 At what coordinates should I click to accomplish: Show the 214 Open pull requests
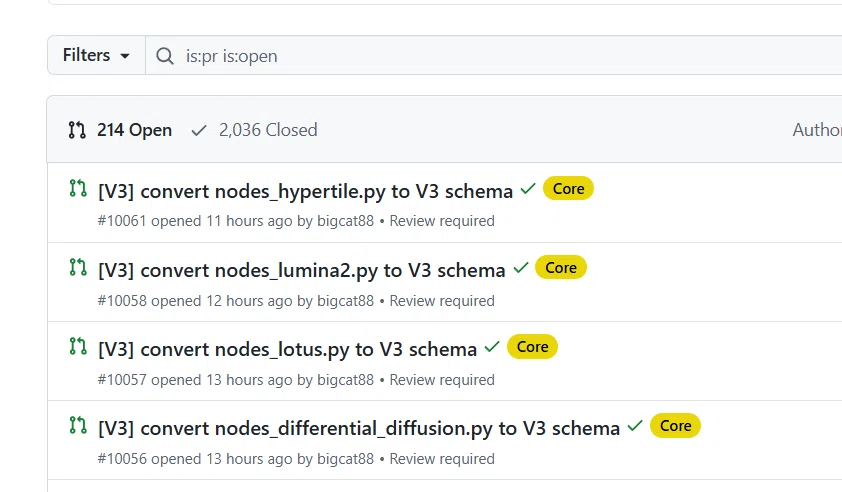(x=120, y=130)
